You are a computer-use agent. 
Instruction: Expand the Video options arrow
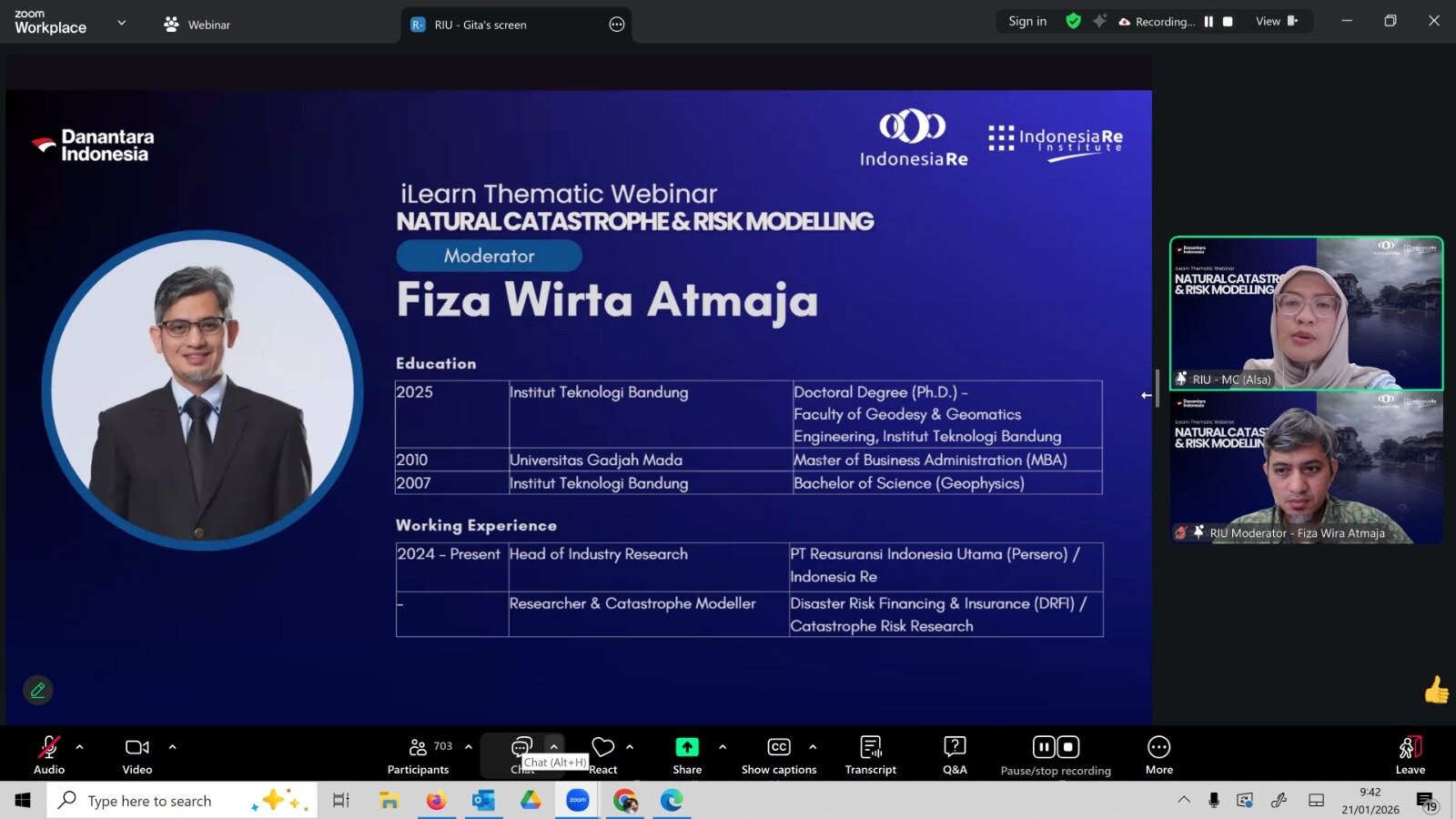[x=173, y=747]
